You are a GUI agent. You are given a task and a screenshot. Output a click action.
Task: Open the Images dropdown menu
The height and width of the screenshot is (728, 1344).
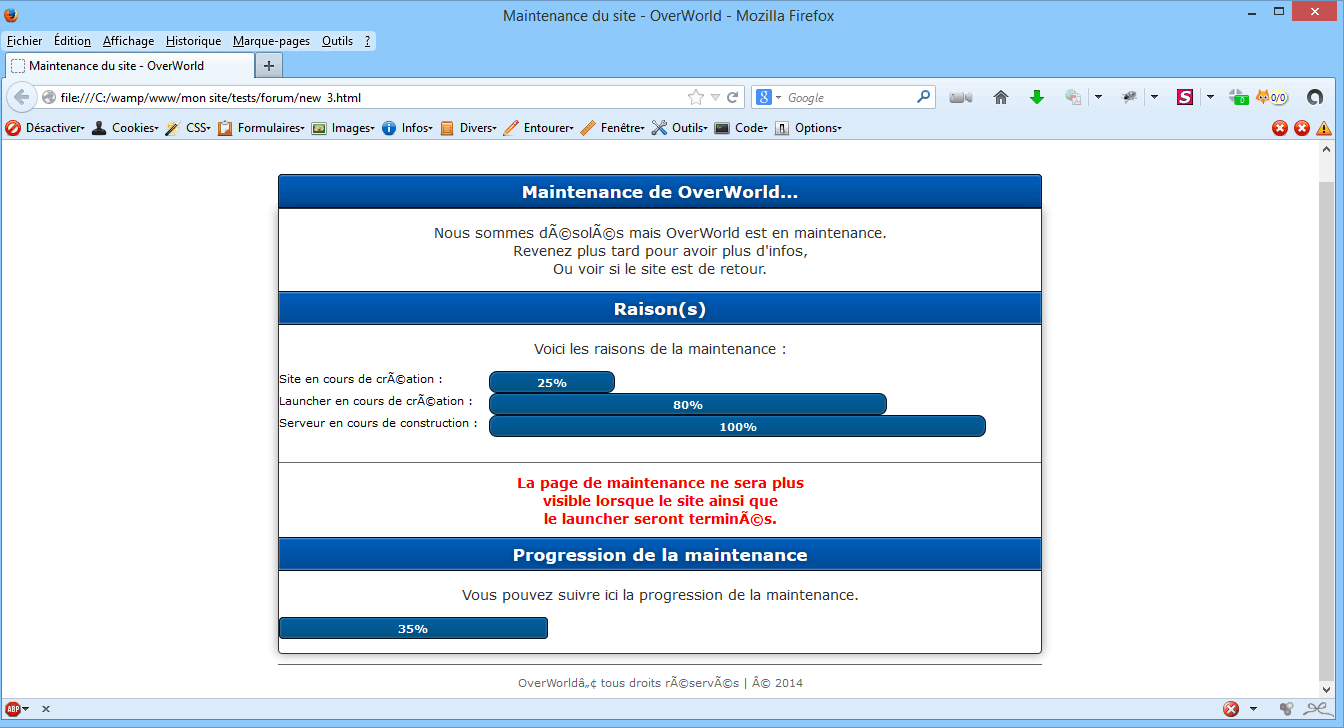point(343,128)
